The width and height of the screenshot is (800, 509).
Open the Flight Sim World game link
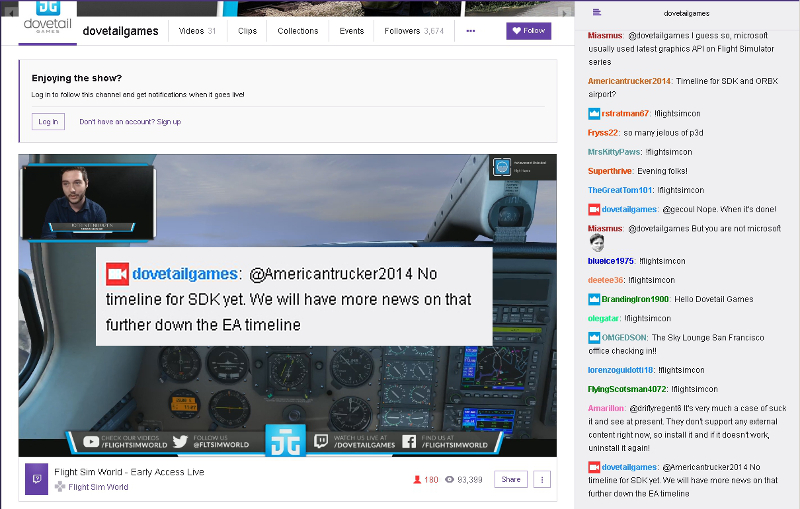pos(98,487)
